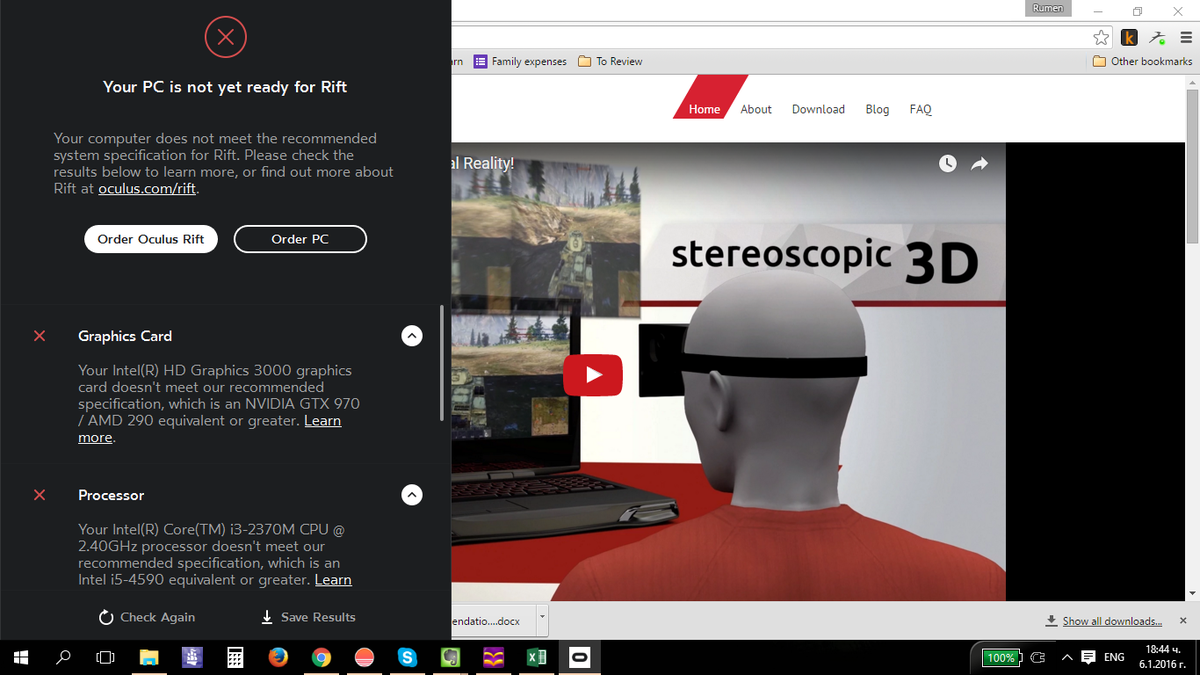
Task: Click the Check Again button text
Action: point(157,617)
